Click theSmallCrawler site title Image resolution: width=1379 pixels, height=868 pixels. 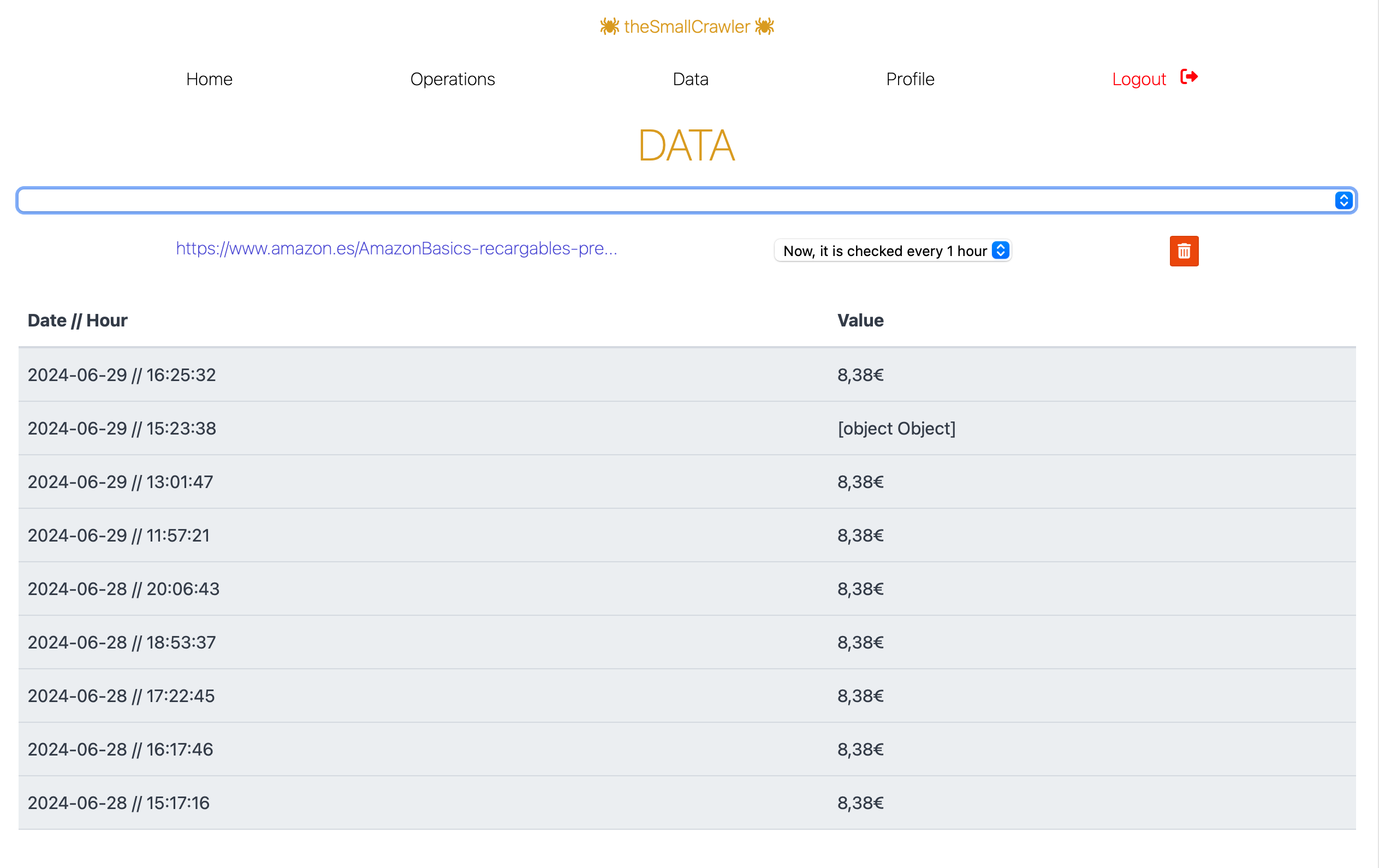click(x=687, y=26)
